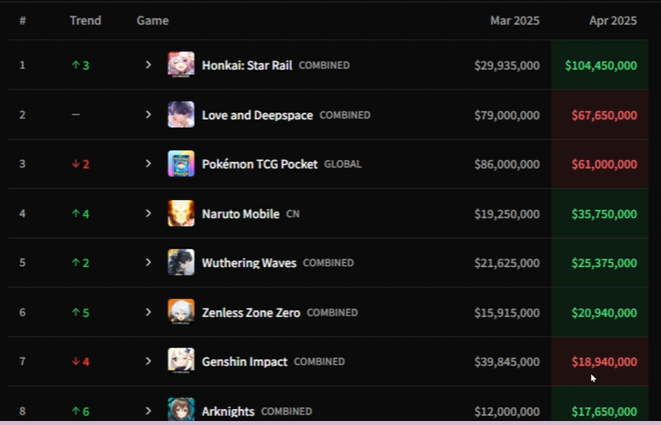Click the Genshin Impact game icon
This screenshot has height=425, width=661.
181,361
